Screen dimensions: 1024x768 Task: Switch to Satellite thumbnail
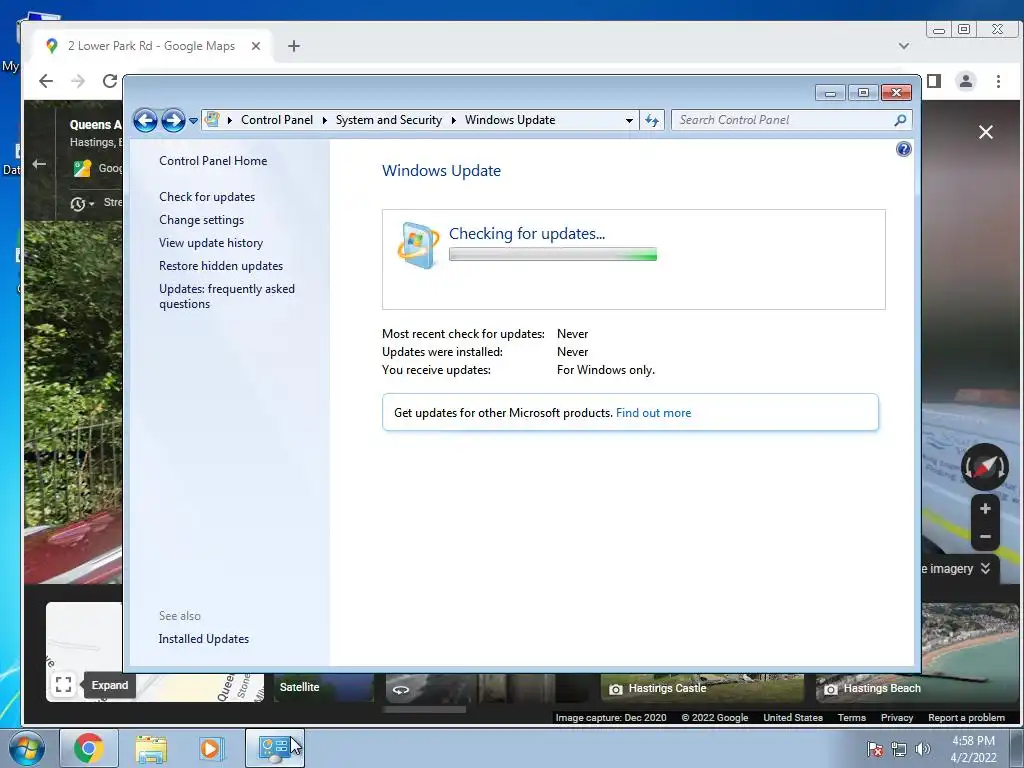pyautogui.click(x=324, y=688)
